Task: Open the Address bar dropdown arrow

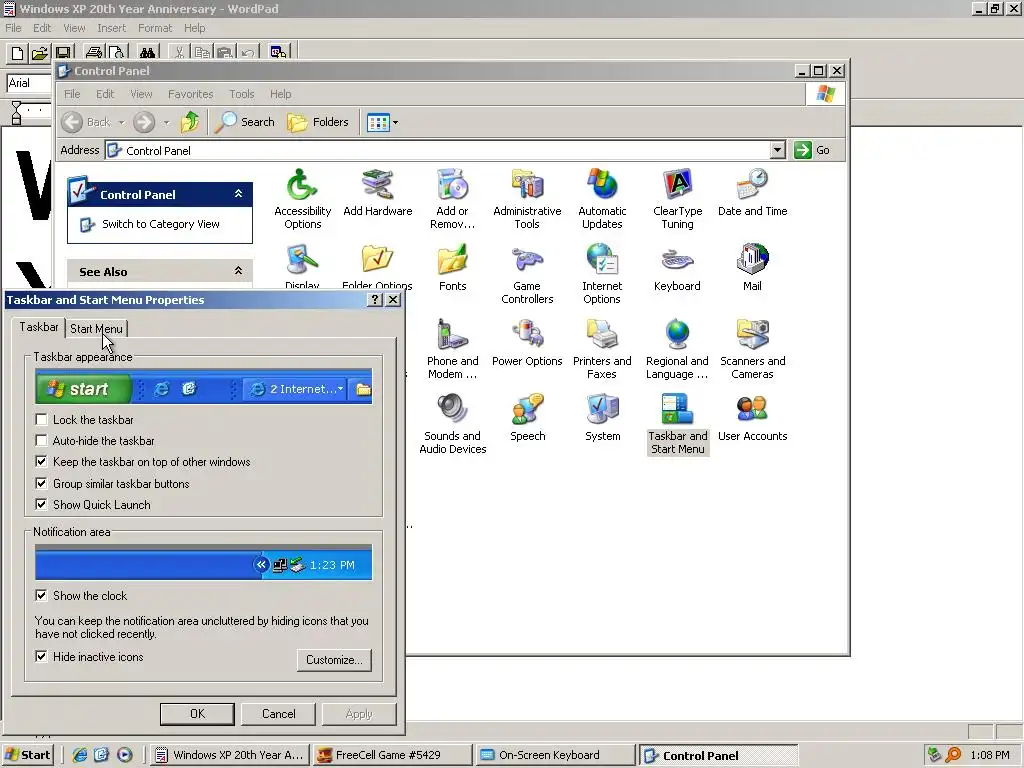Action: coord(777,150)
